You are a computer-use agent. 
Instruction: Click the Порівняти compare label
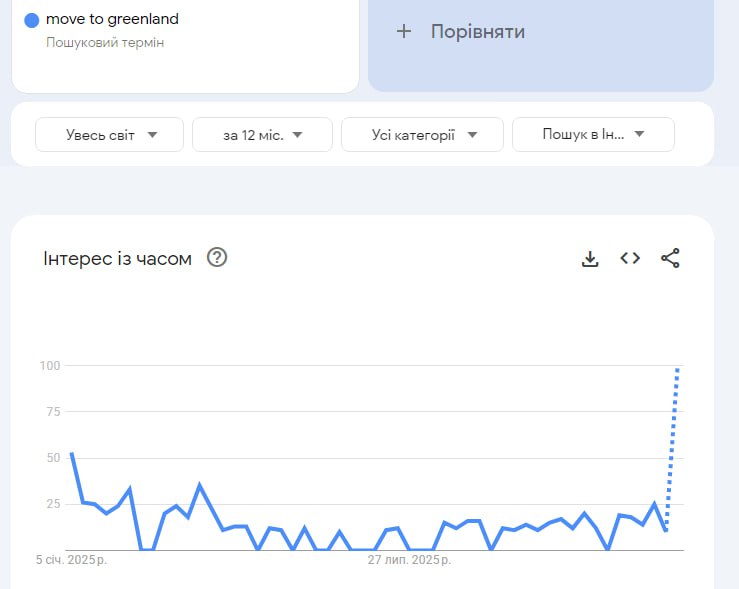pos(478,31)
